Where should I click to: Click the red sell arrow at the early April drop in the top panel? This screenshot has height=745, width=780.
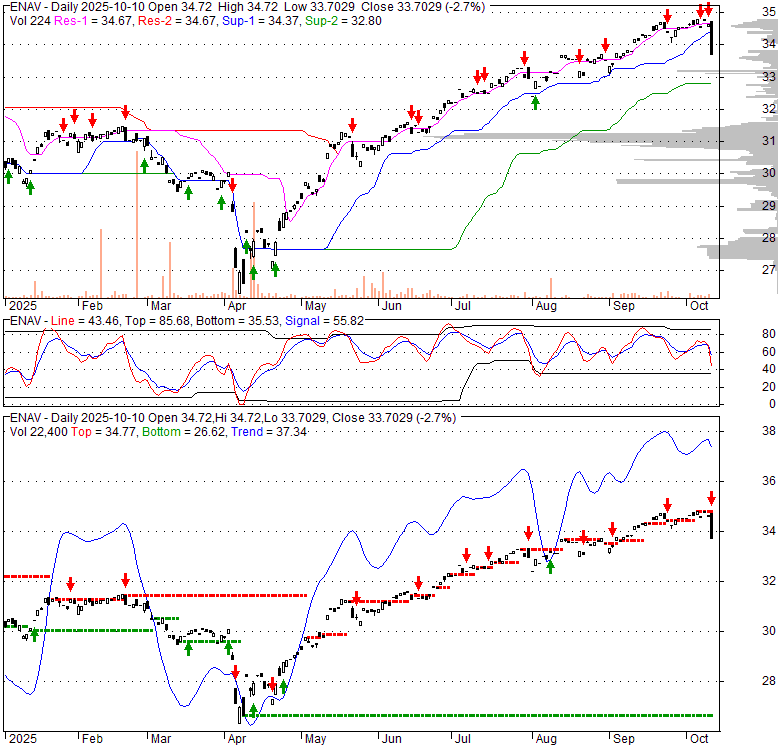[232, 185]
